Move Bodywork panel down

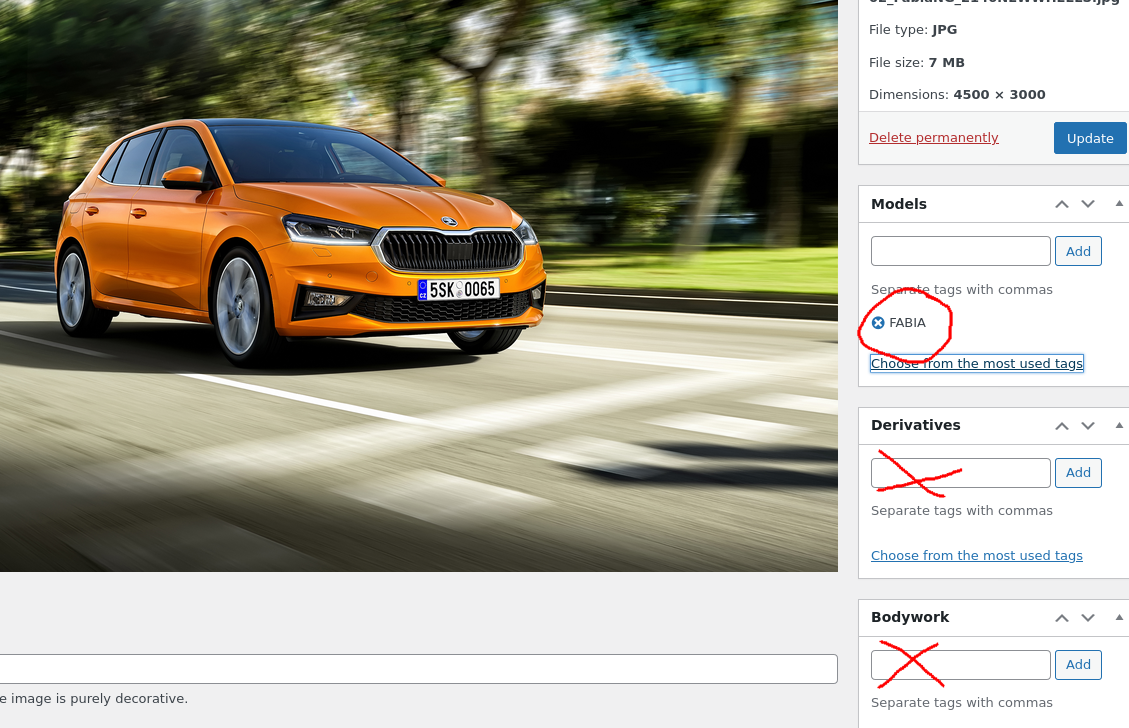point(1088,618)
